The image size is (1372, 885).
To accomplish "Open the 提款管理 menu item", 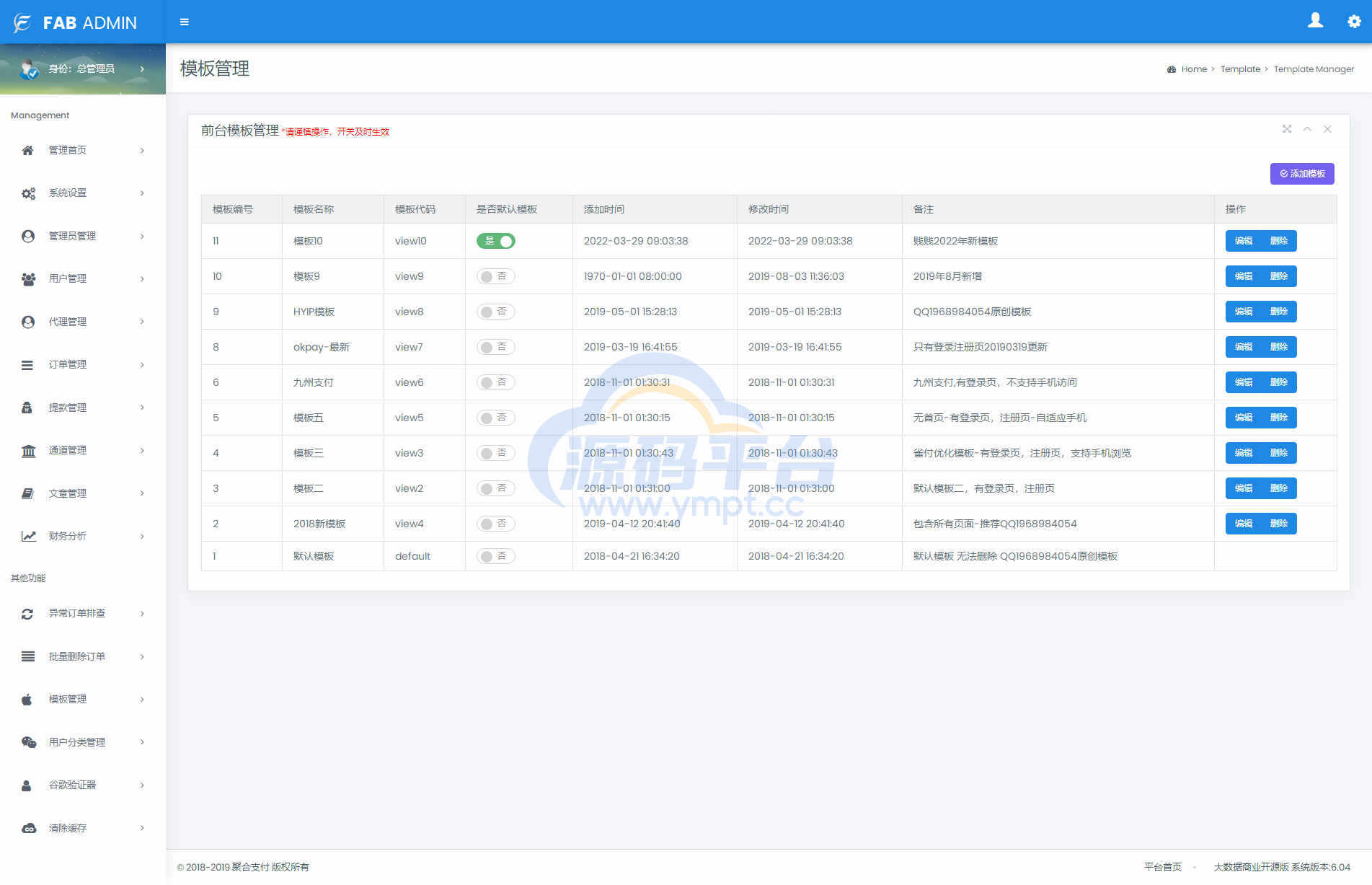I will click(83, 408).
